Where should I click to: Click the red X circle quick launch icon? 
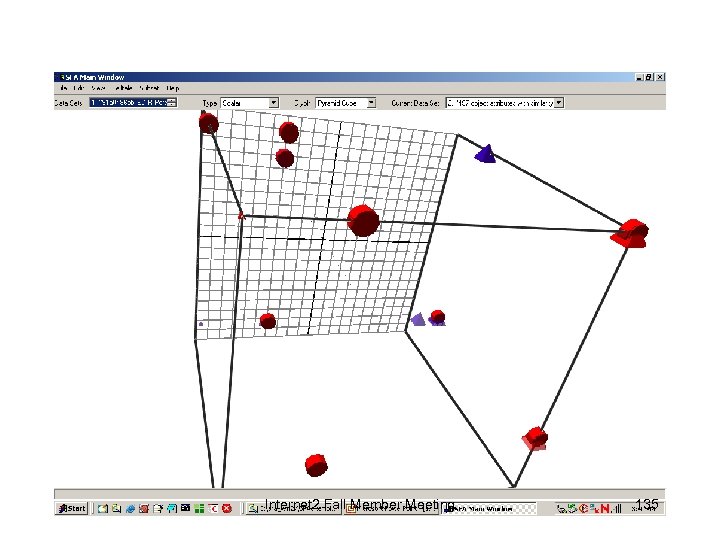(x=227, y=508)
